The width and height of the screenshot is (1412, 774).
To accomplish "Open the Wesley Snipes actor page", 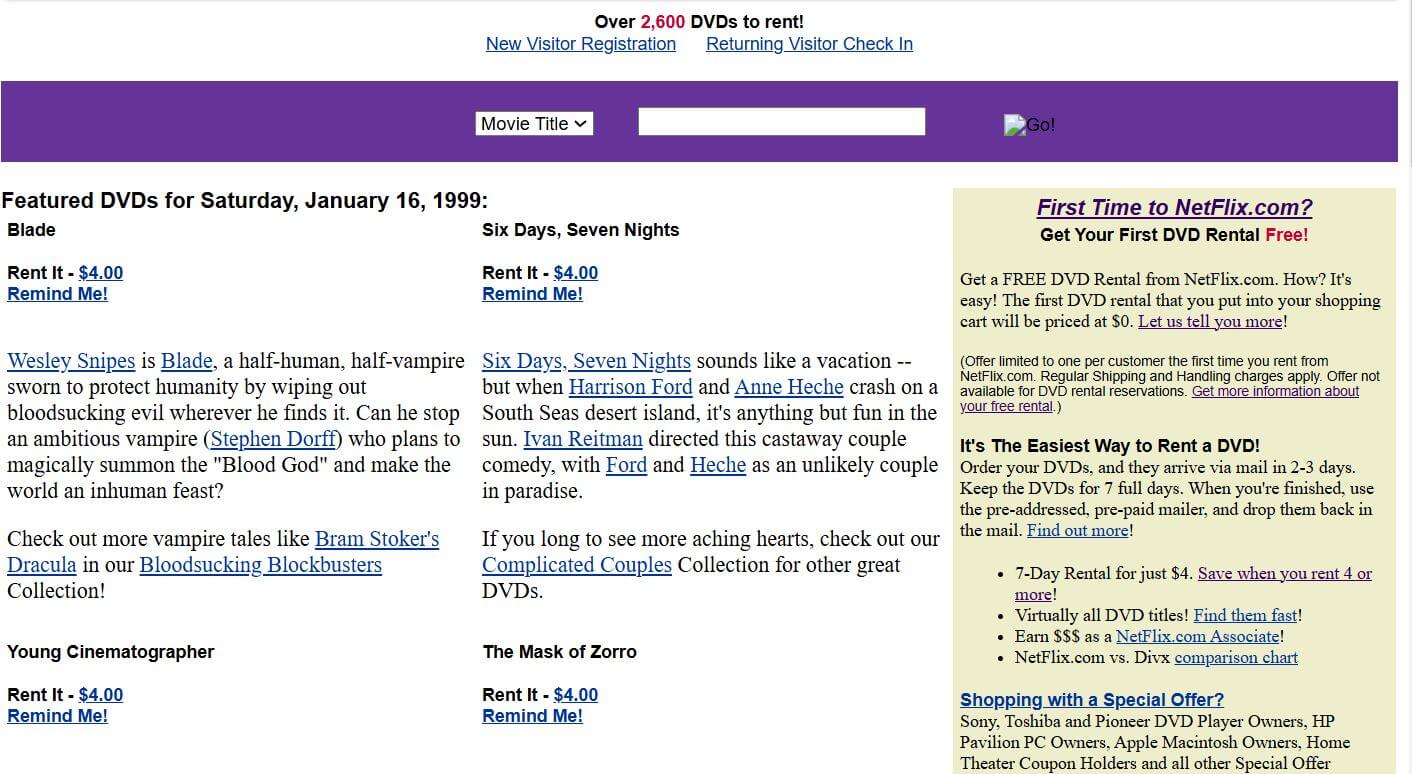I will point(70,360).
